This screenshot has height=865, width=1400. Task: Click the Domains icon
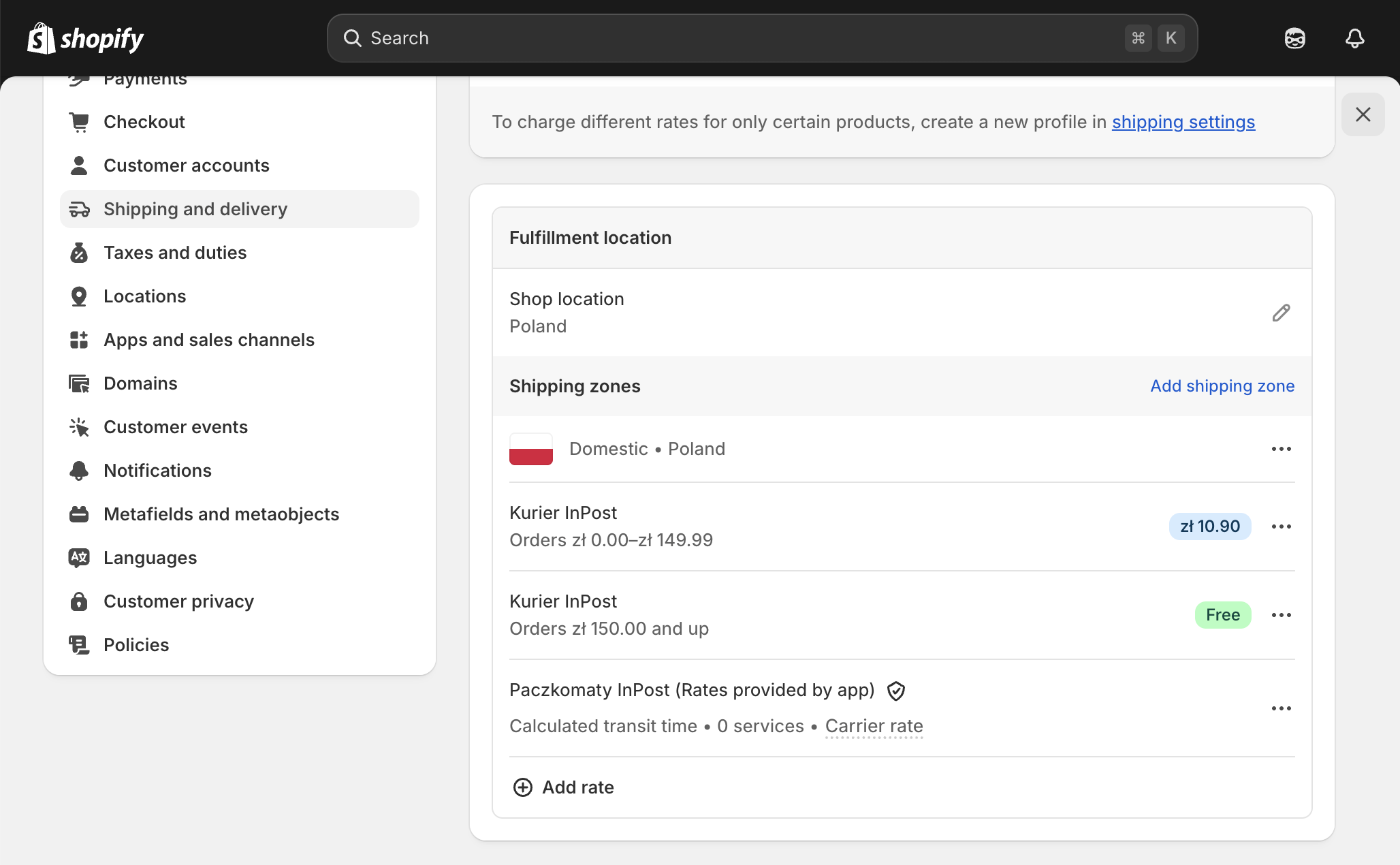tap(79, 383)
